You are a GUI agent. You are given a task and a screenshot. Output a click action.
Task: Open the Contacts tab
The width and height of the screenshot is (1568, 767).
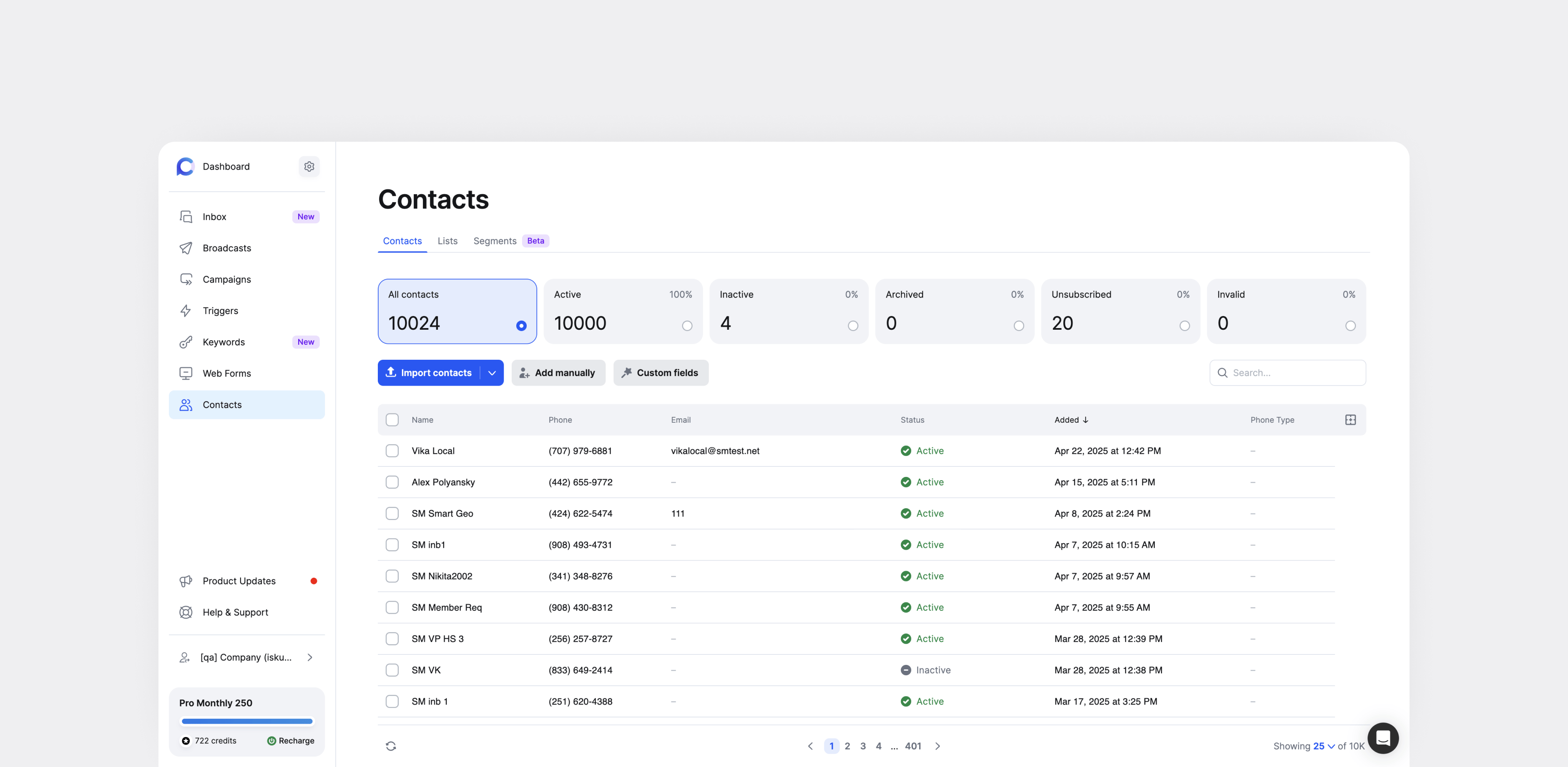click(402, 241)
